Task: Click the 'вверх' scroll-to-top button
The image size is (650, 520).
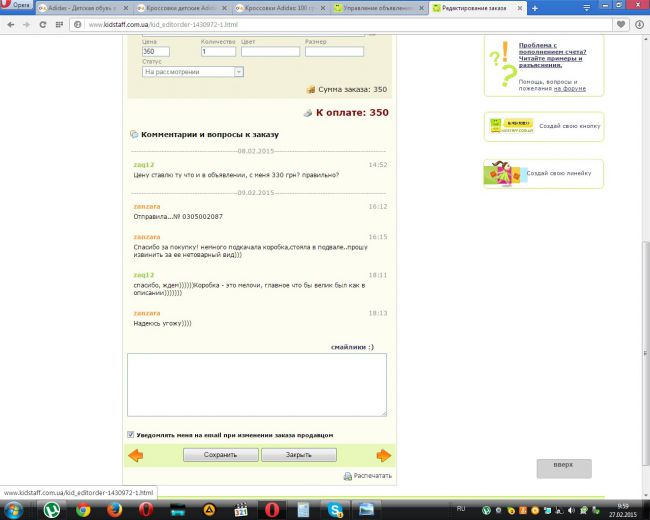Action: pyautogui.click(x=563, y=467)
